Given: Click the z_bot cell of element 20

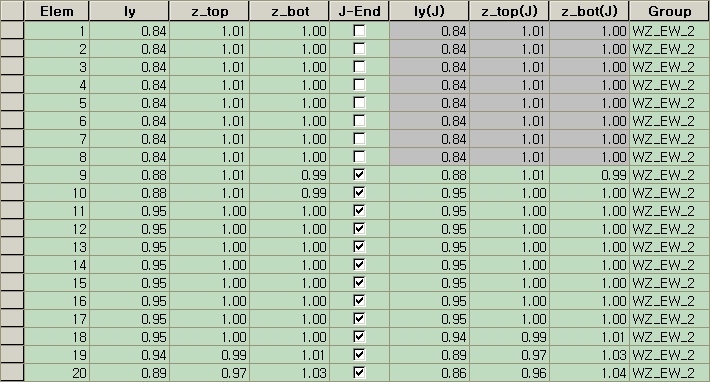Looking at the screenshot, I should click(289, 373).
